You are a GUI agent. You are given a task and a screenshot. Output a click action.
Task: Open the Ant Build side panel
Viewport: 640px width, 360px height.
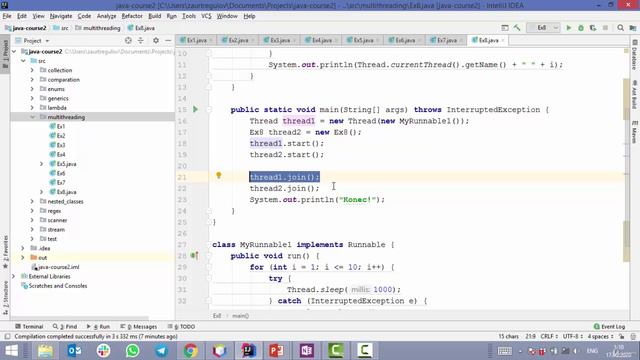(x=635, y=95)
